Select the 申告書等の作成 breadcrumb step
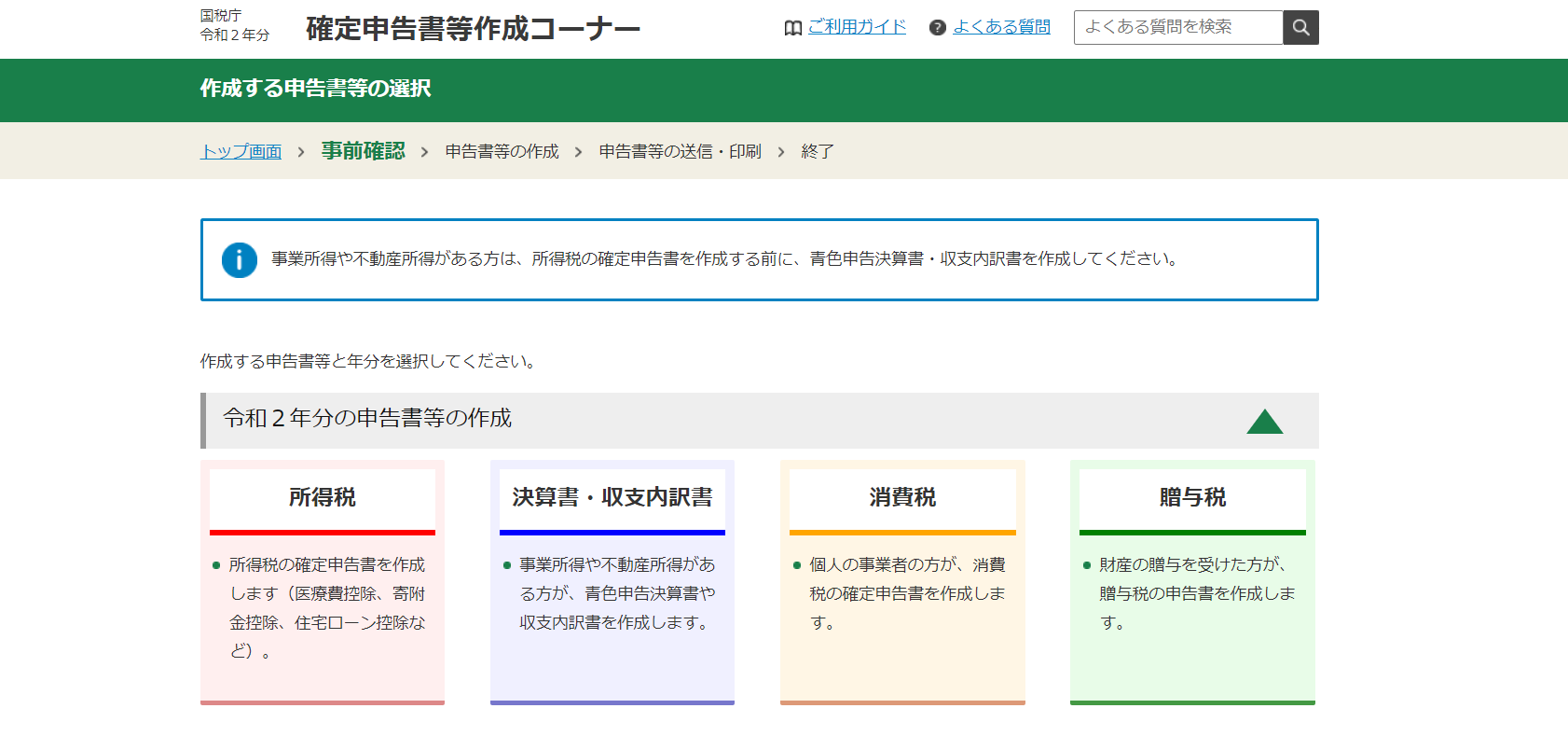Screen dimensions: 1568x750 click(502, 151)
